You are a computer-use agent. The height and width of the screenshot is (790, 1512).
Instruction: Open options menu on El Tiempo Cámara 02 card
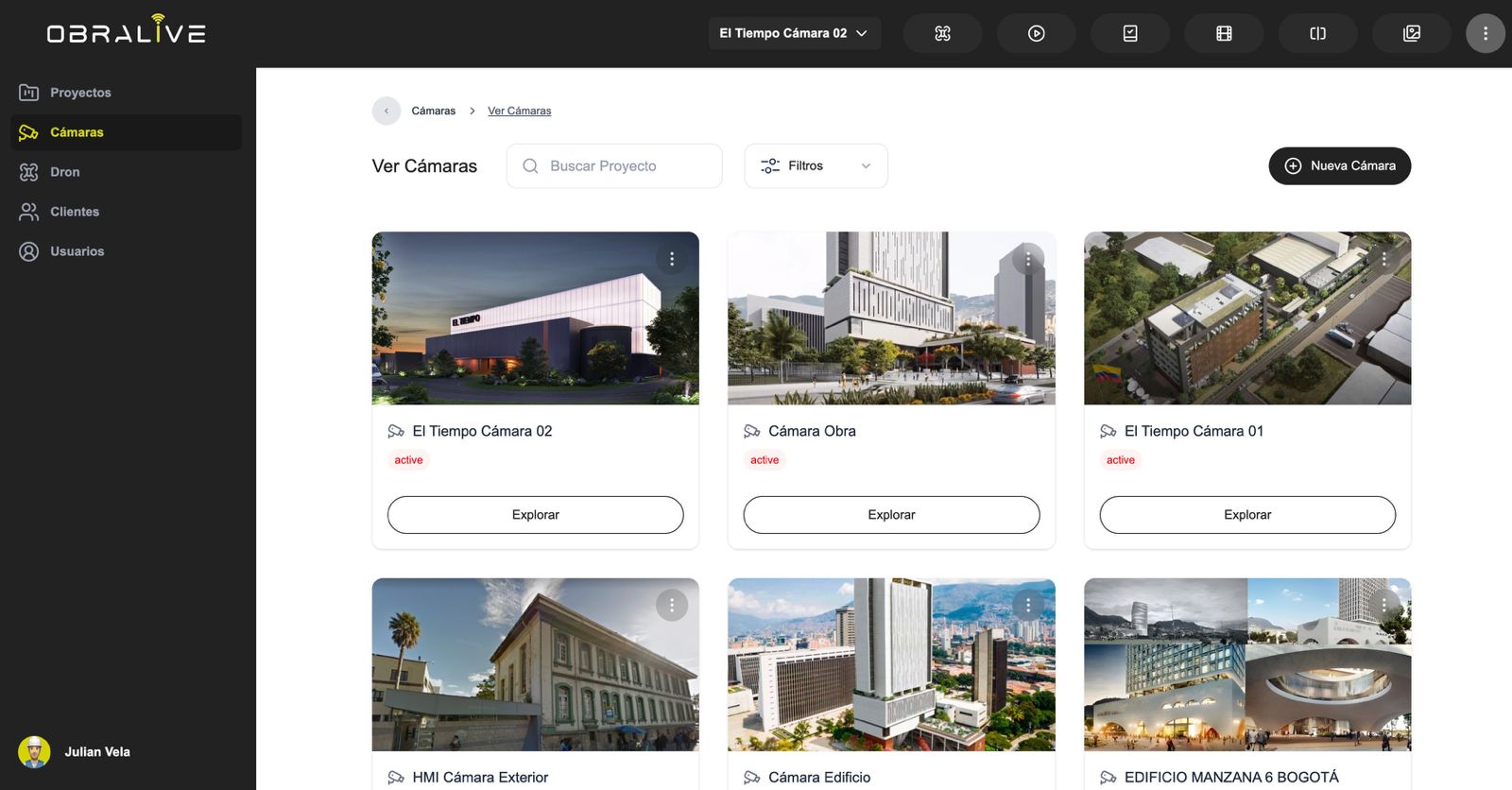672,259
